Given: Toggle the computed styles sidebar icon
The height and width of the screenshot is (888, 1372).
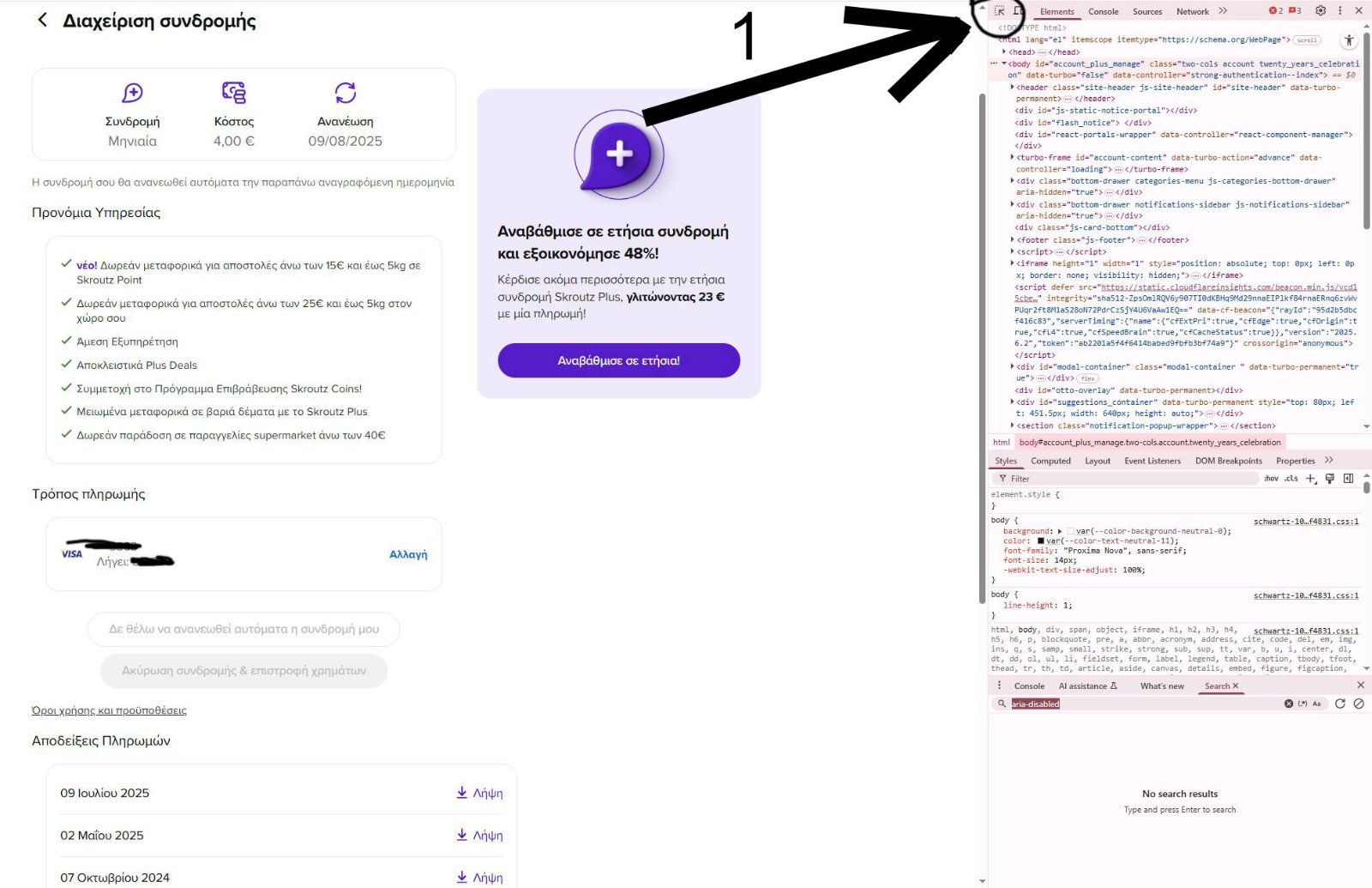Looking at the screenshot, I should click(x=1348, y=479).
